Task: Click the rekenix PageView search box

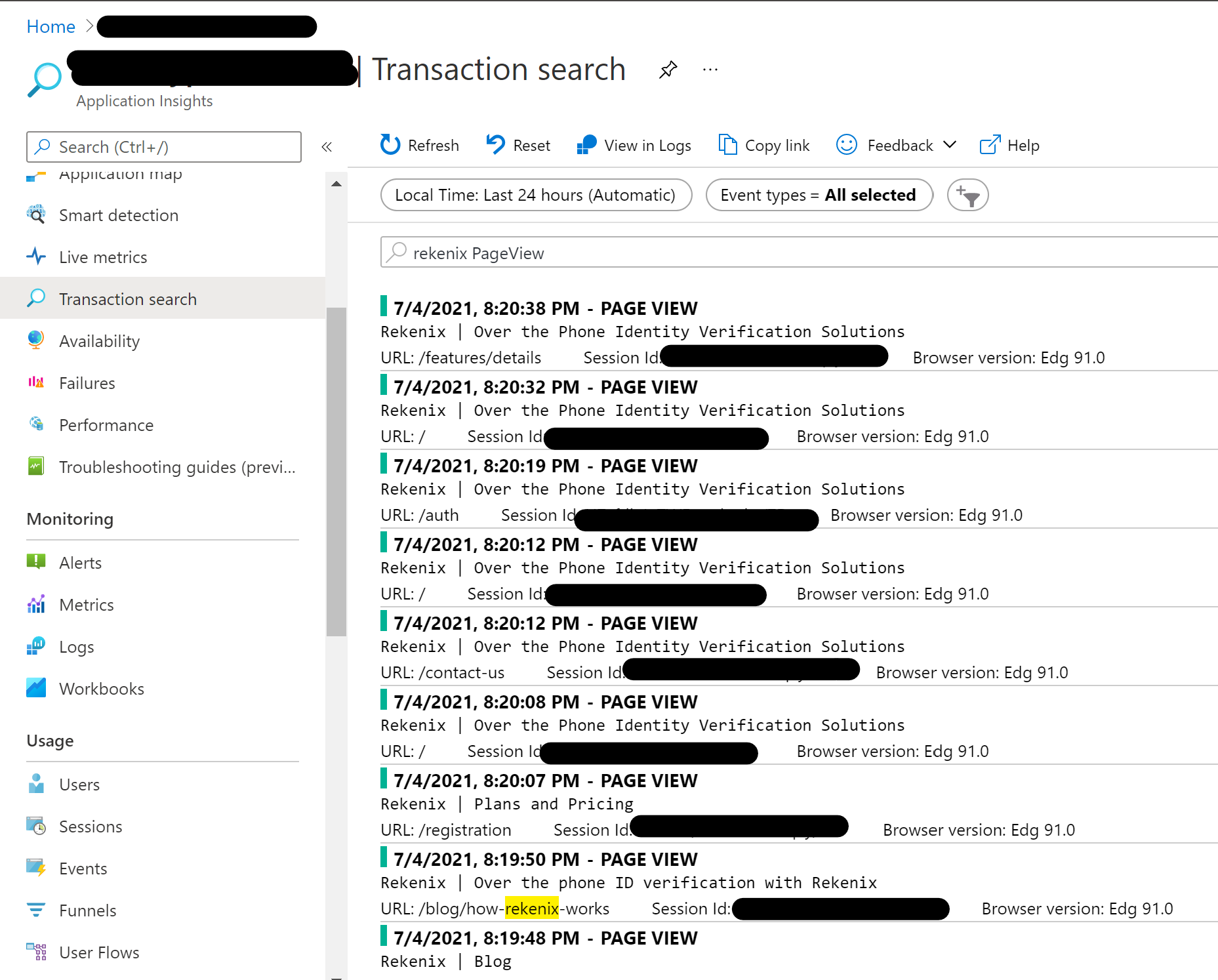Action: pos(787,253)
